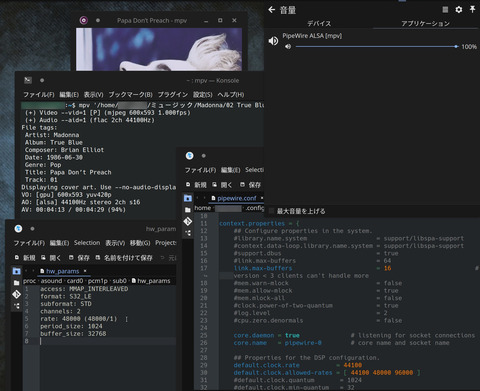Viewport: 480px width, 391px height.
Task: Expand the proc breadcrumb in the hw_params path bar
Action: click(x=29, y=281)
